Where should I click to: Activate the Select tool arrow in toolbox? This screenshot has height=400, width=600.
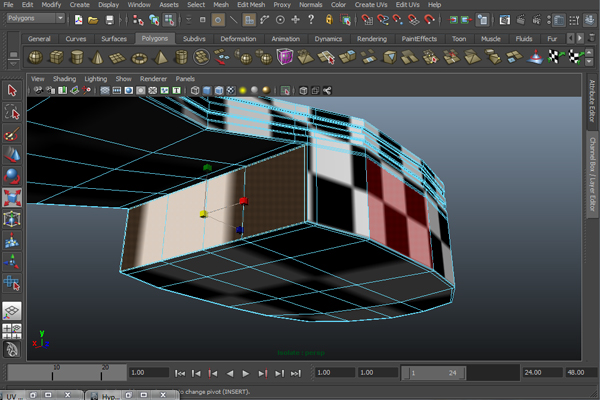[12, 91]
